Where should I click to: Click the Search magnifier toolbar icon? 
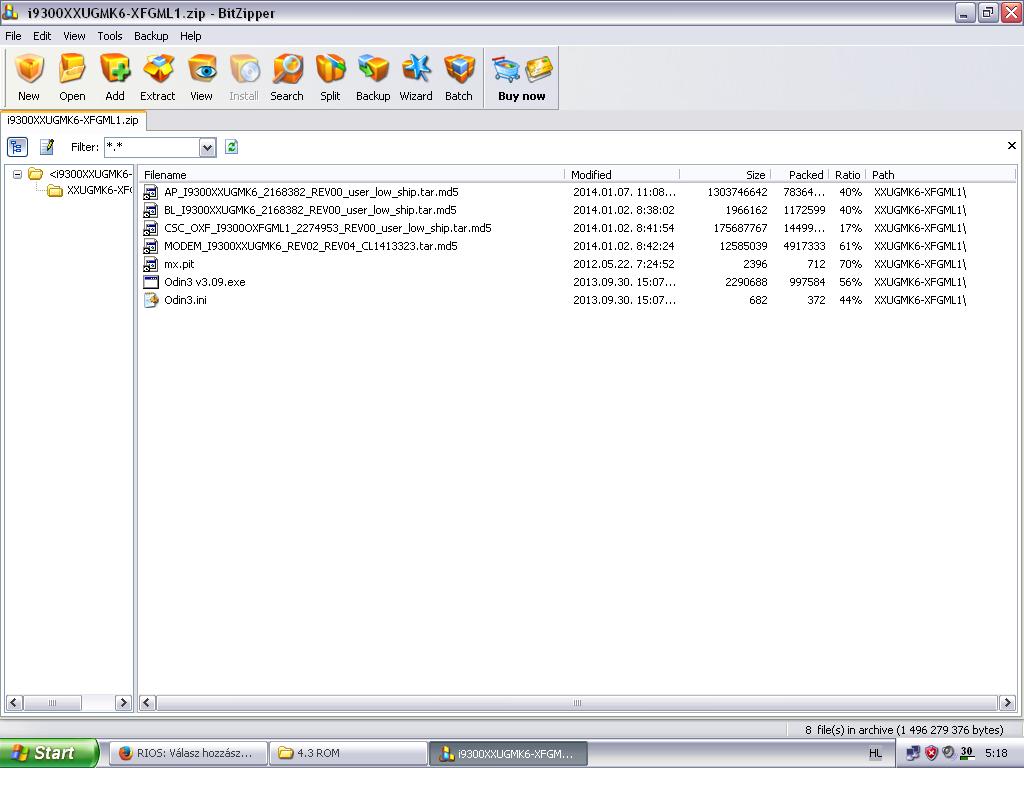point(287,69)
